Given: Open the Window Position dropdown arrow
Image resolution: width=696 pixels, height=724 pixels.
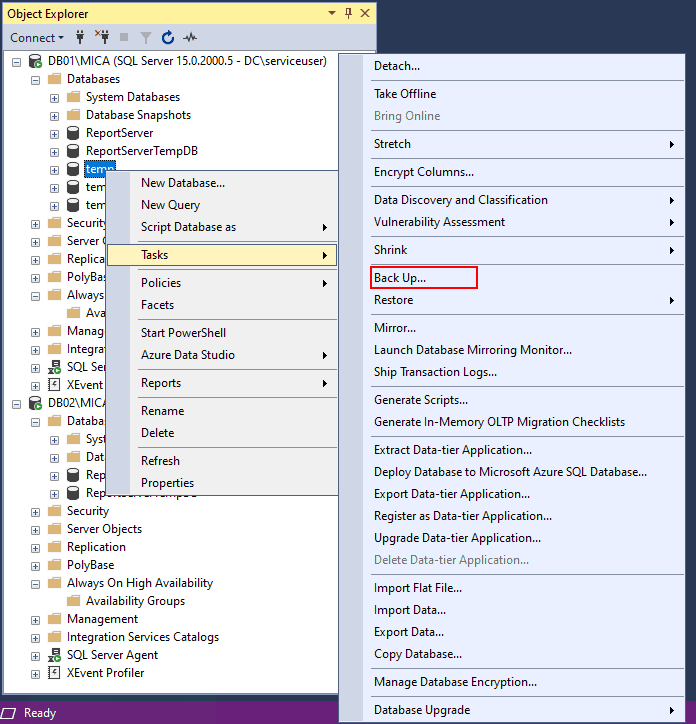Looking at the screenshot, I should pos(331,14).
